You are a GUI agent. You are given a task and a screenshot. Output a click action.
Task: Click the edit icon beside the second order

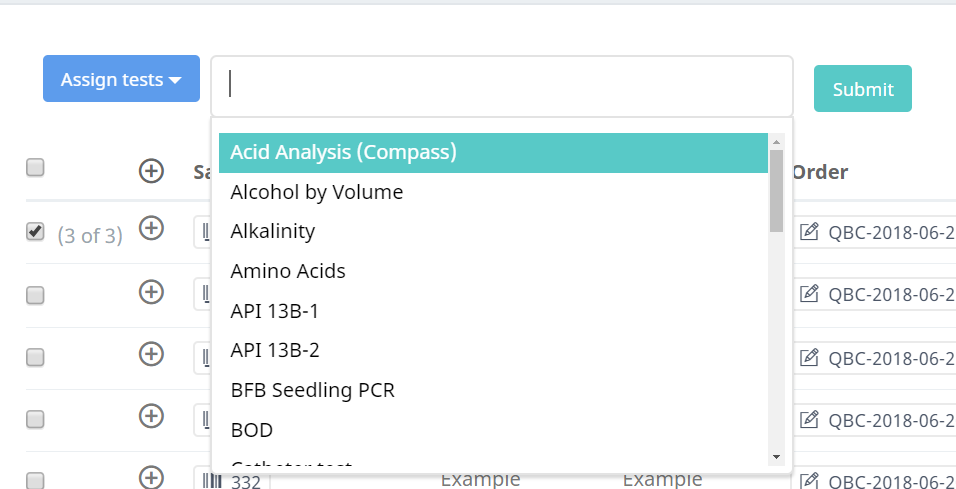[x=810, y=293]
